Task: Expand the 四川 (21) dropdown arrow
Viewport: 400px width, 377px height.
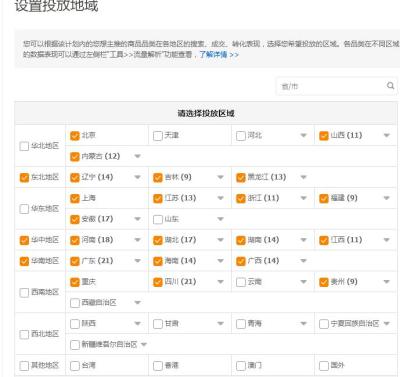Action: (220, 282)
